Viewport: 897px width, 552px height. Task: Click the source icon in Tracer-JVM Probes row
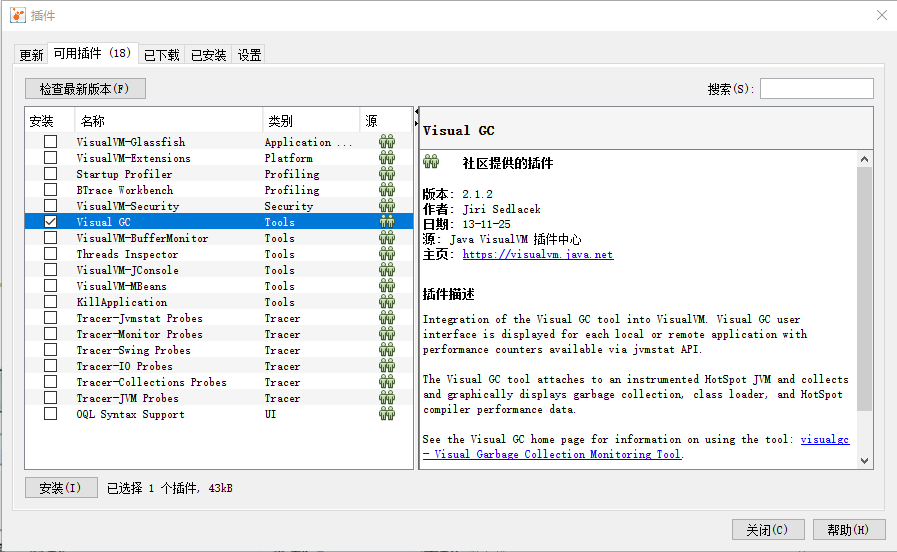(387, 398)
